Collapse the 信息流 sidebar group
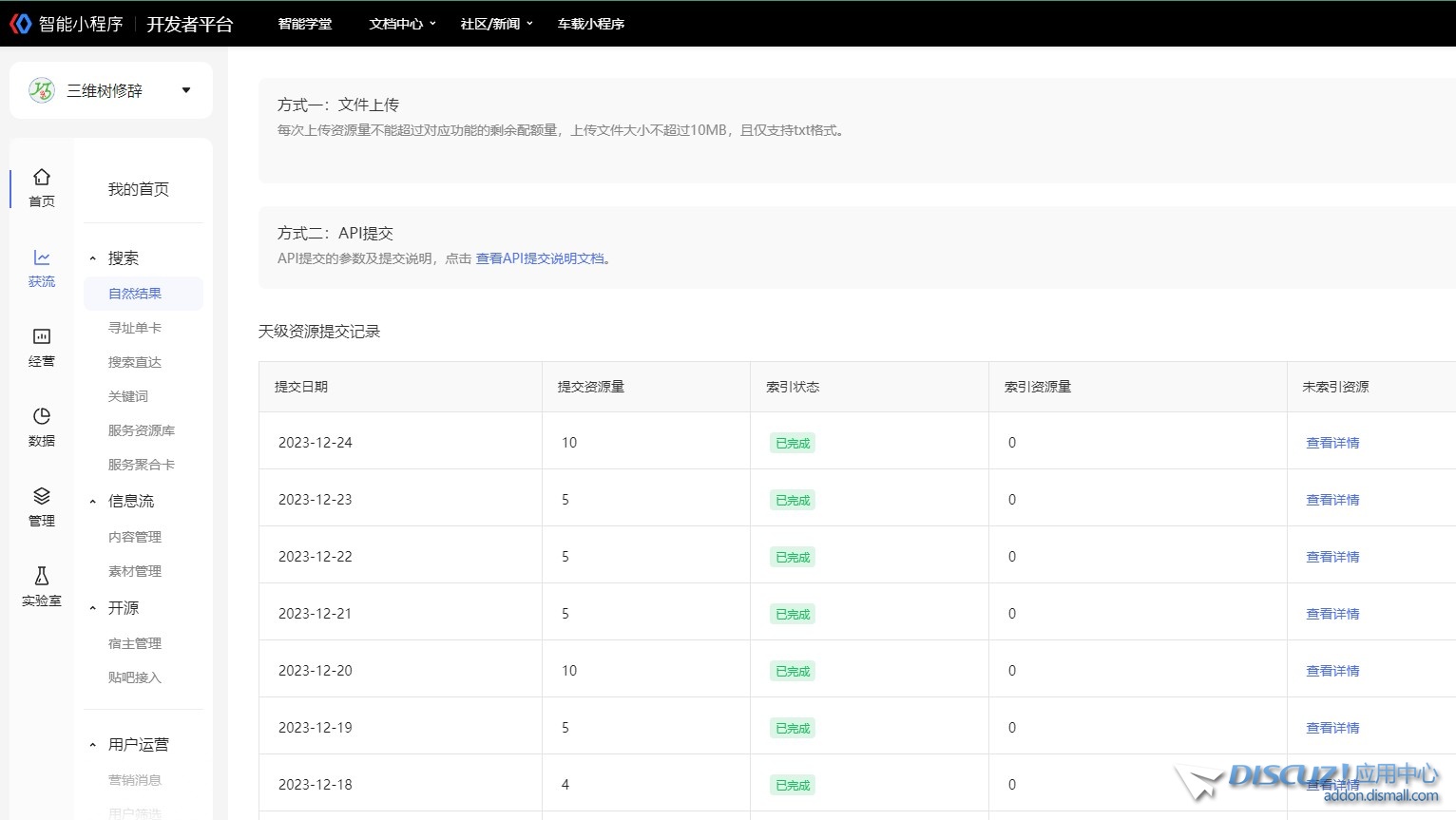The height and width of the screenshot is (820, 1456). coord(93,502)
